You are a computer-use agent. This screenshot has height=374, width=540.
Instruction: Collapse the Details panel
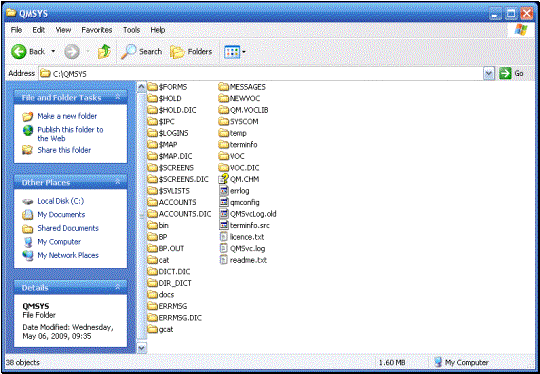pos(118,287)
